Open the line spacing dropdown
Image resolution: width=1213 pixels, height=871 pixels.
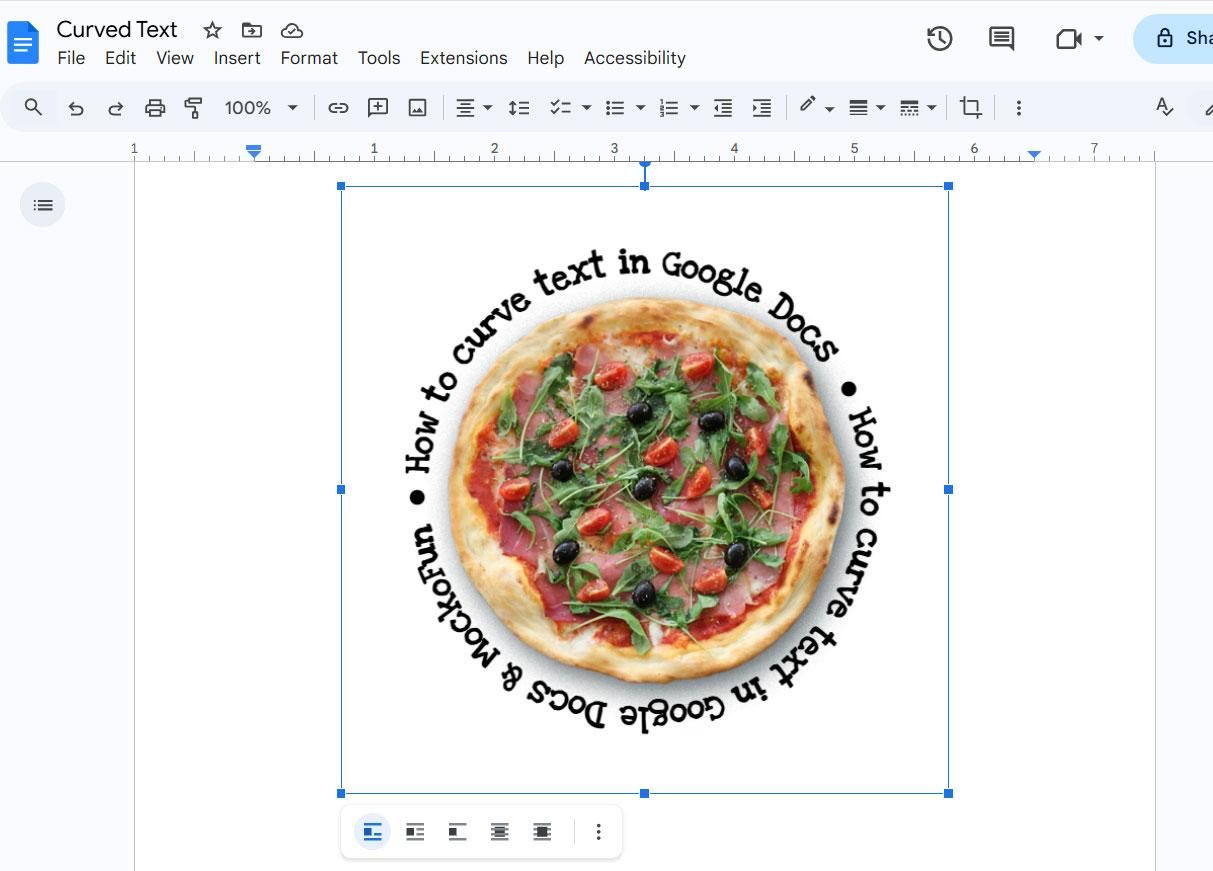pos(519,107)
